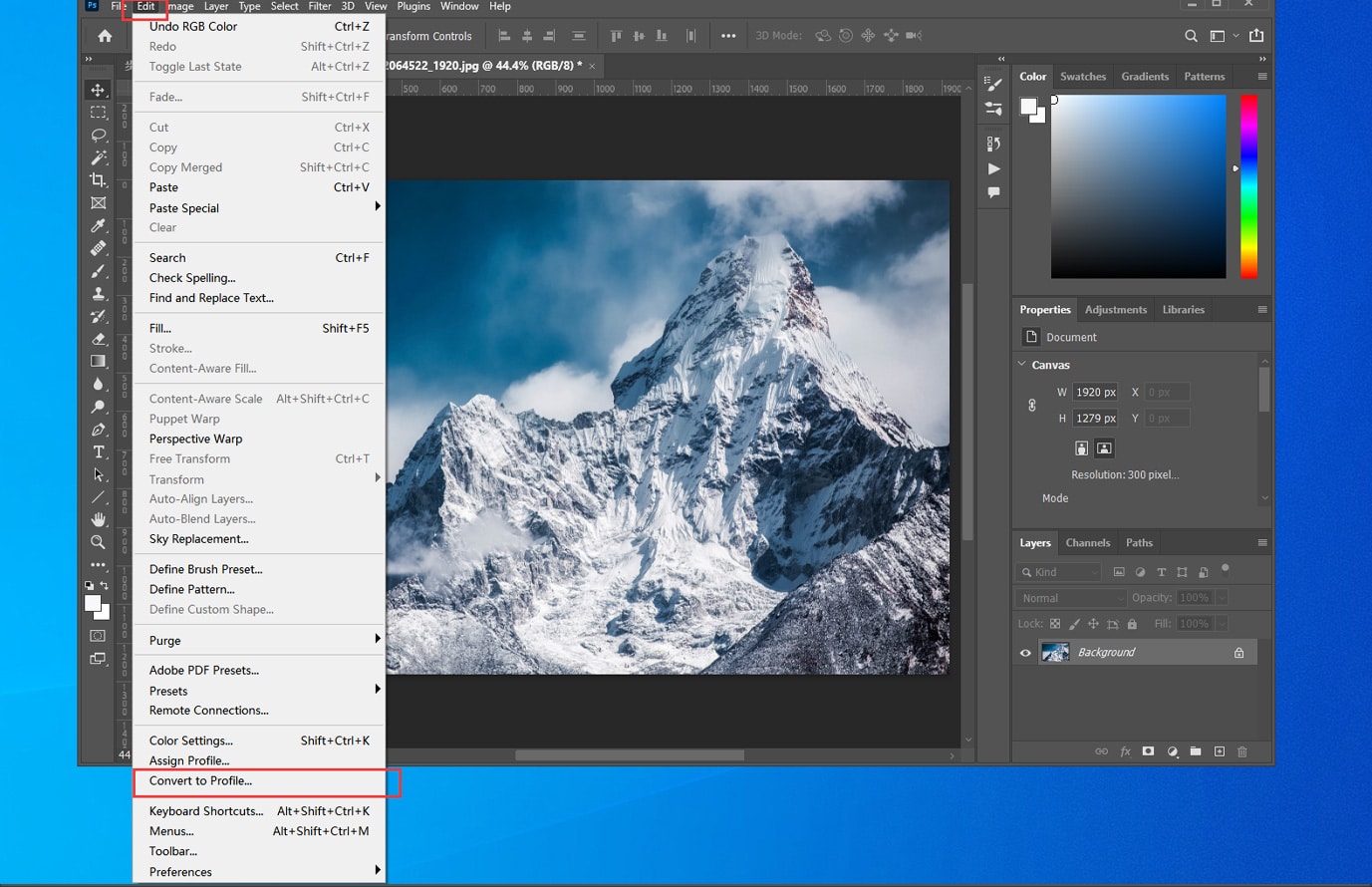Choose Convert to Profile menu entry
Image resolution: width=1372 pixels, height=887 pixels.
coord(259,780)
